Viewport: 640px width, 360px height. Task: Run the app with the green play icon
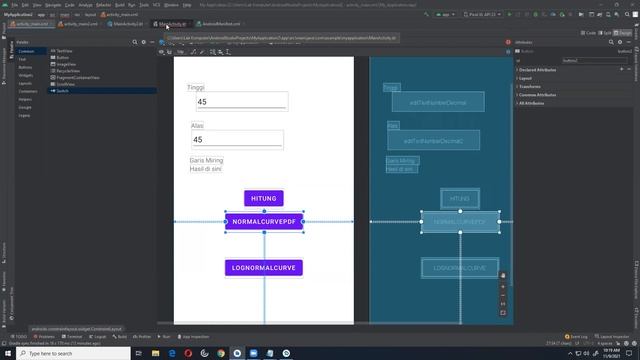[509, 14]
